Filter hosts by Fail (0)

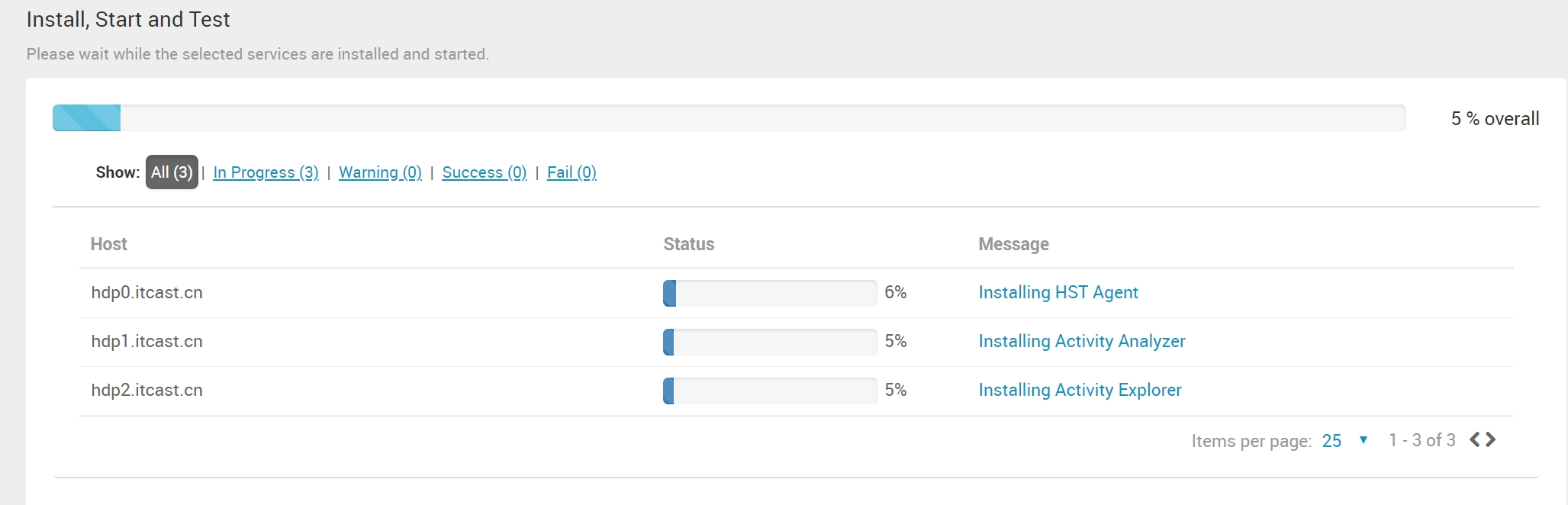pyautogui.click(x=571, y=172)
